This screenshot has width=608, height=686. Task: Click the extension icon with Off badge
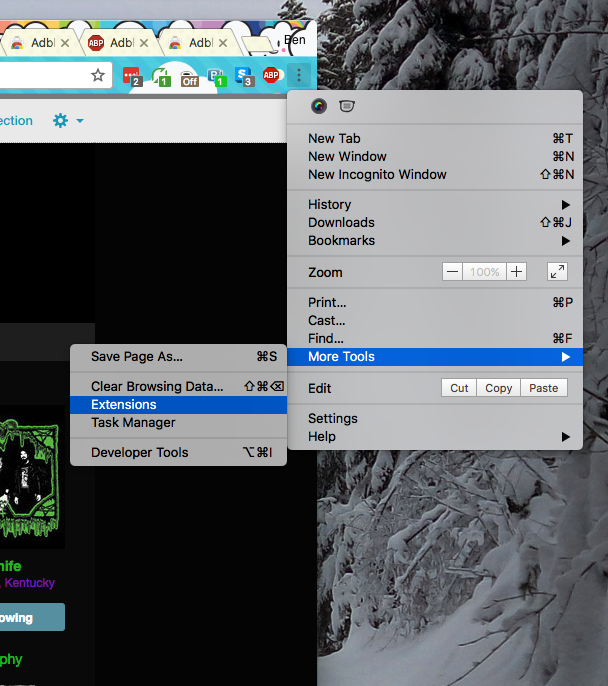[188, 76]
